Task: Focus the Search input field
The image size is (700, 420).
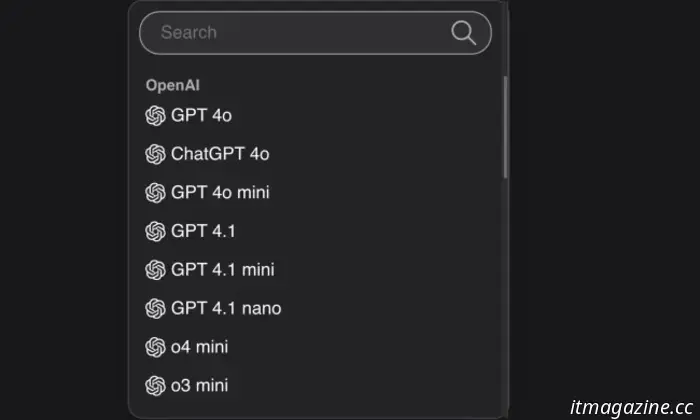Action: pyautogui.click(x=315, y=33)
